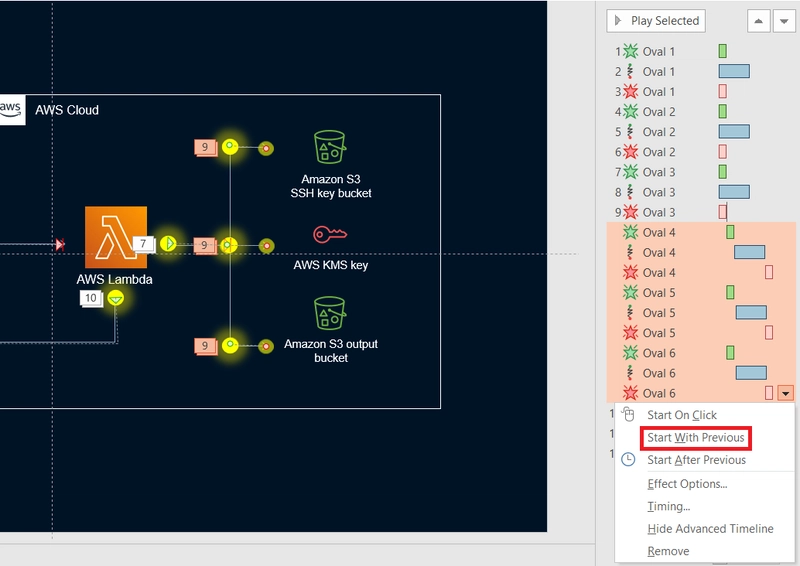Select the AWS Lambda icon on slide

click(x=116, y=237)
